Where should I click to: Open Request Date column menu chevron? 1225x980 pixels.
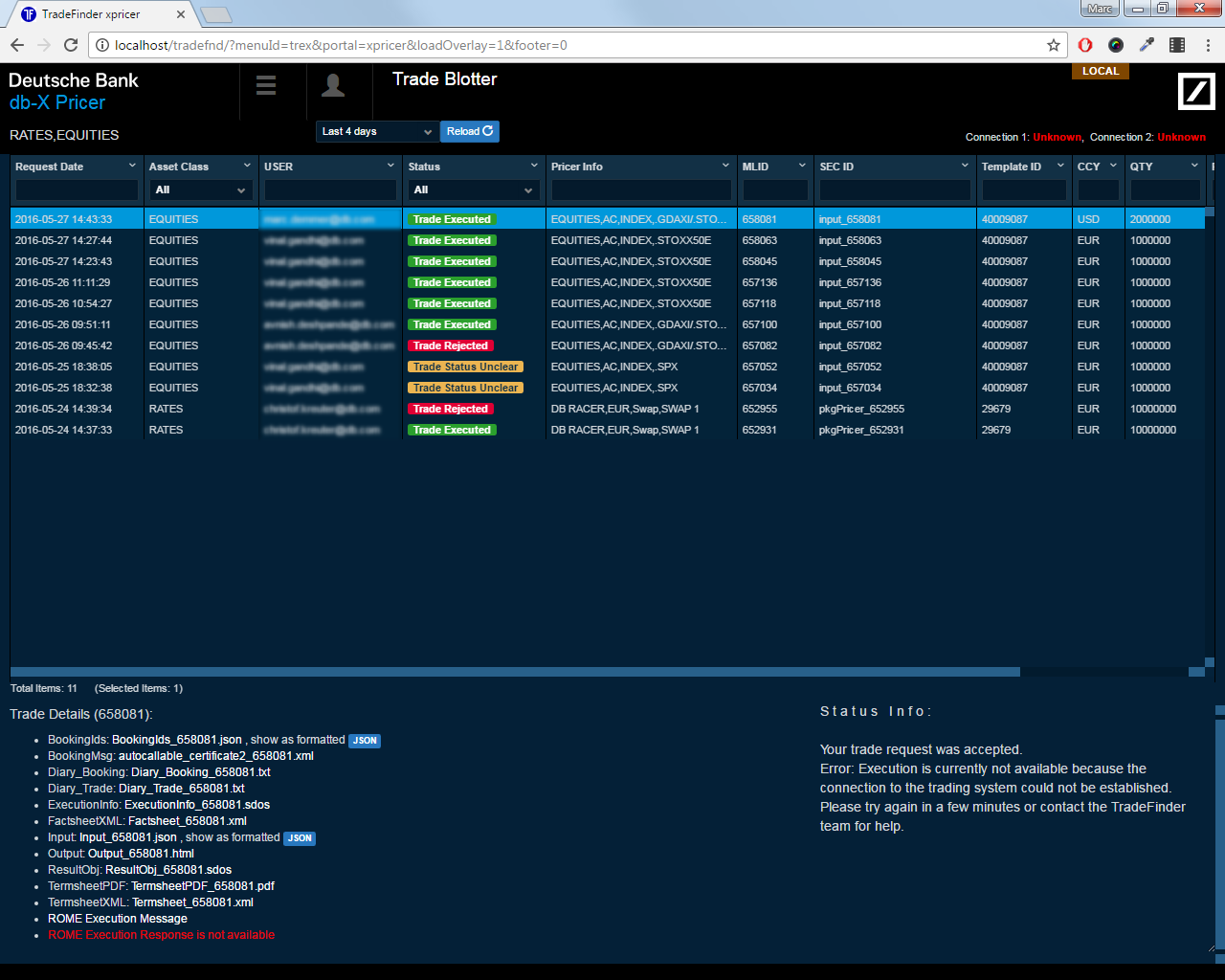tap(132, 166)
